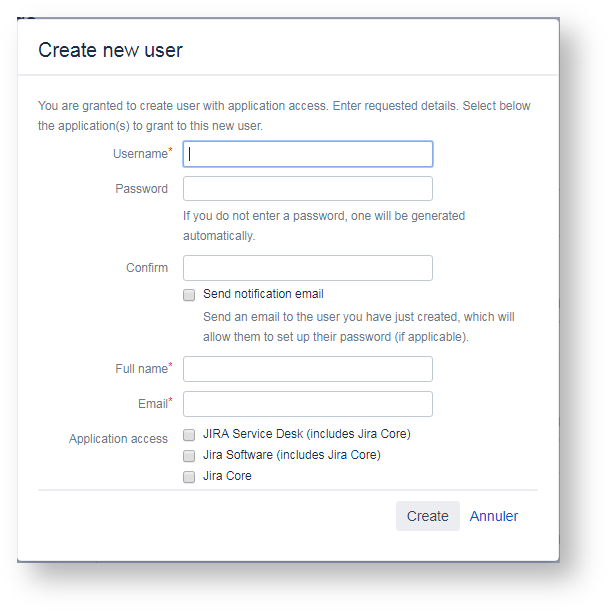Click the Username input field
The width and height of the screenshot is (608, 611).
pyautogui.click(x=308, y=154)
